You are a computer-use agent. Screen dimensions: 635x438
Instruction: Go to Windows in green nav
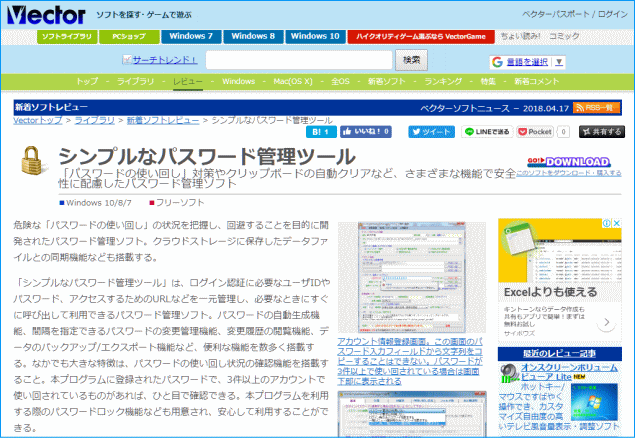pyautogui.click(x=238, y=81)
